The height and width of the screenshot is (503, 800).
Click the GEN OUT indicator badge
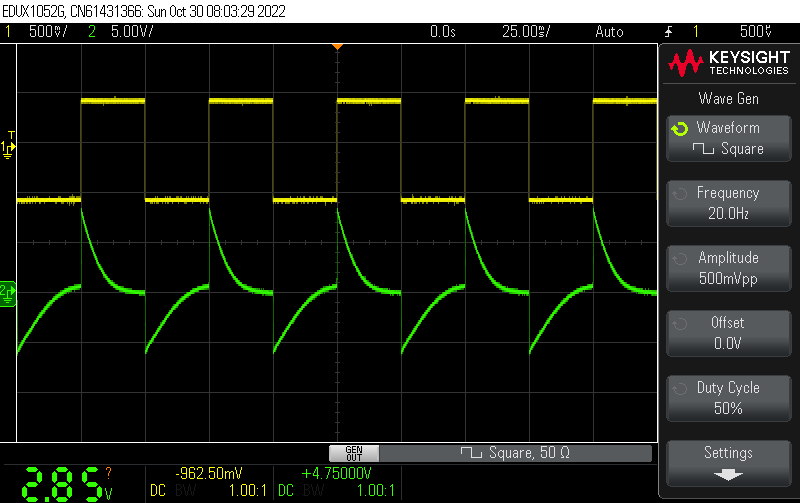tap(353, 453)
